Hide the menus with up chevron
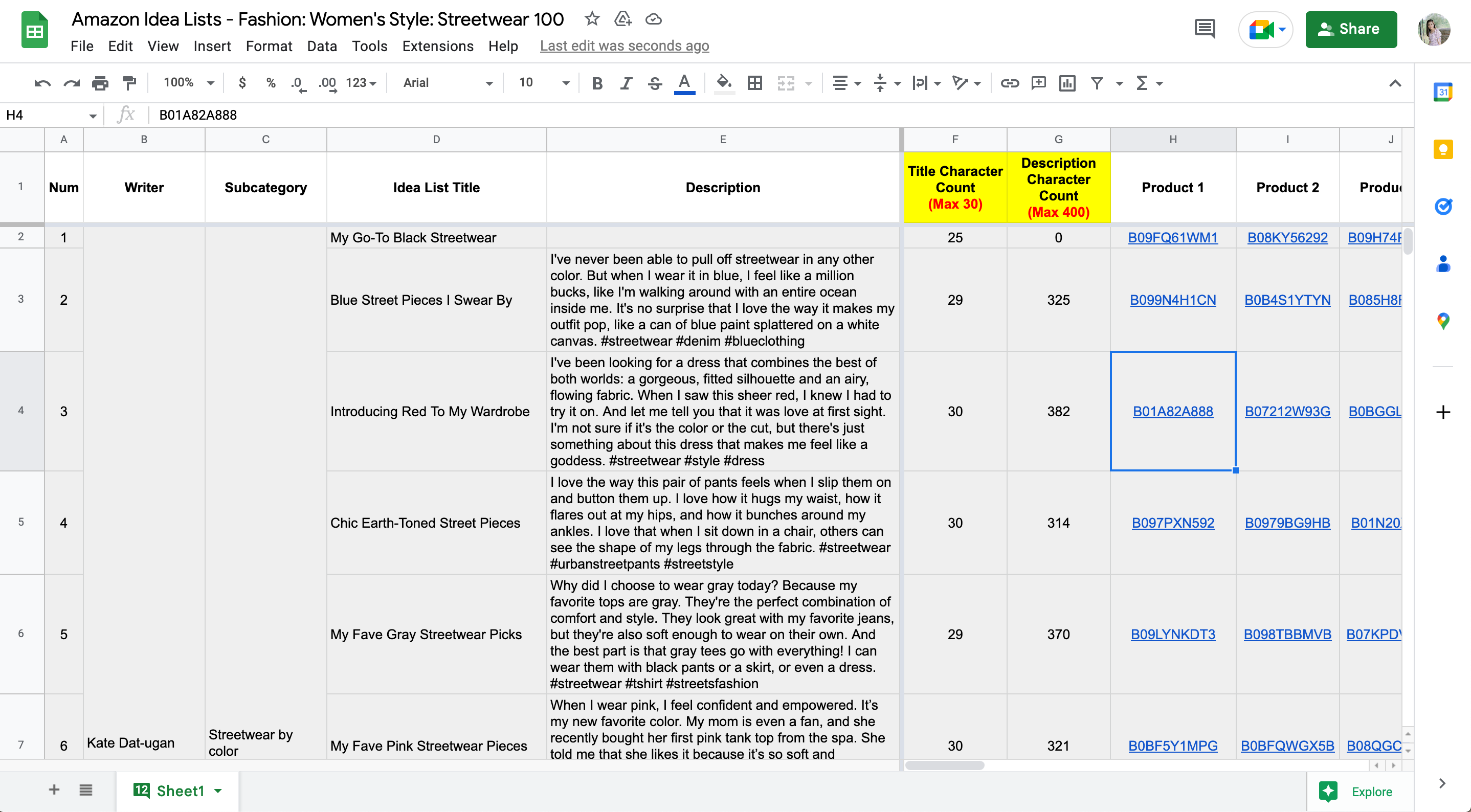 click(x=1394, y=83)
